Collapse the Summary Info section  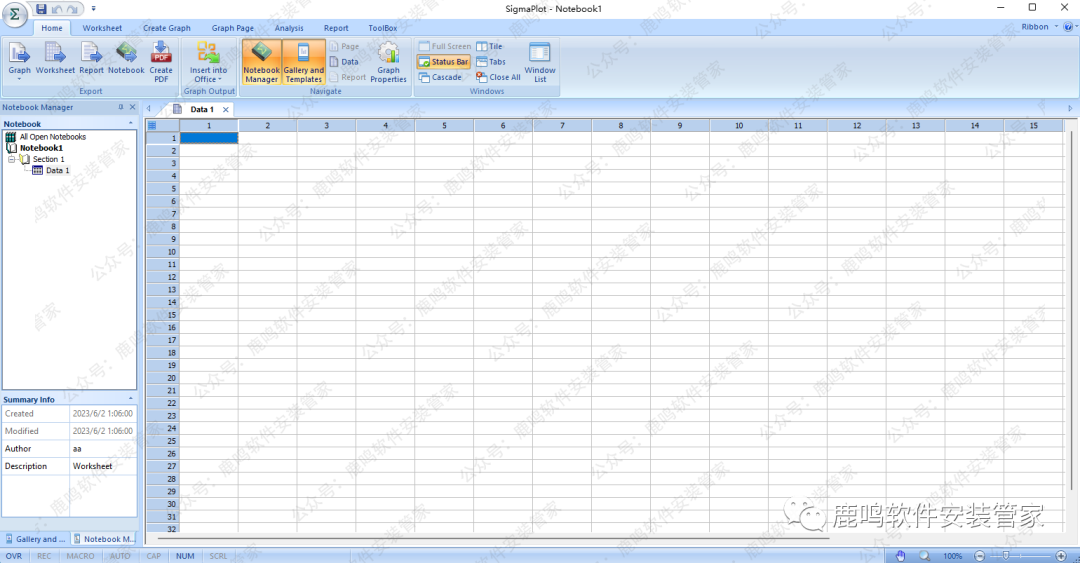click(x=130, y=399)
